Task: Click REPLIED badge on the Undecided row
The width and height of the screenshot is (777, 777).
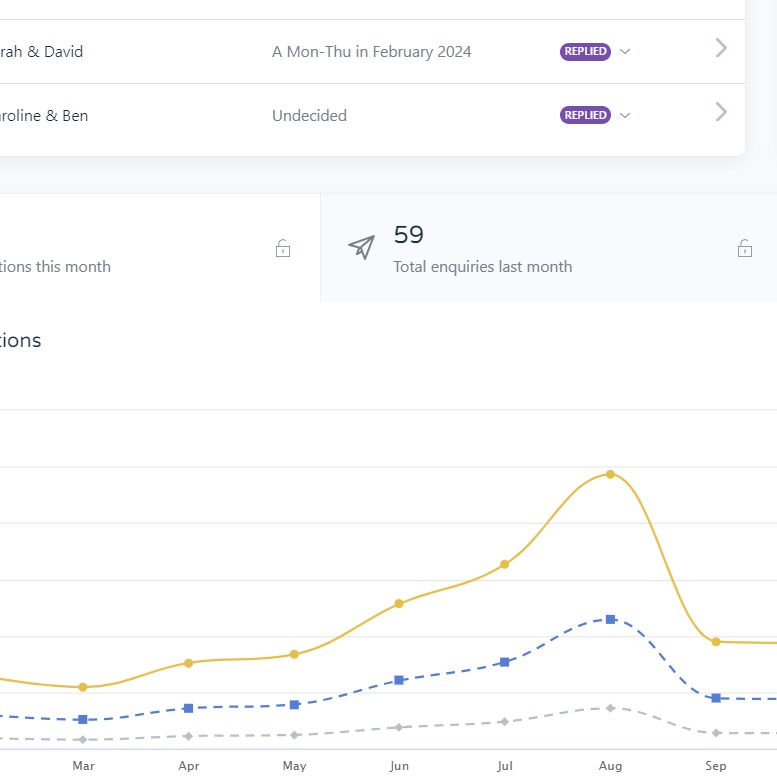Action: (x=585, y=115)
